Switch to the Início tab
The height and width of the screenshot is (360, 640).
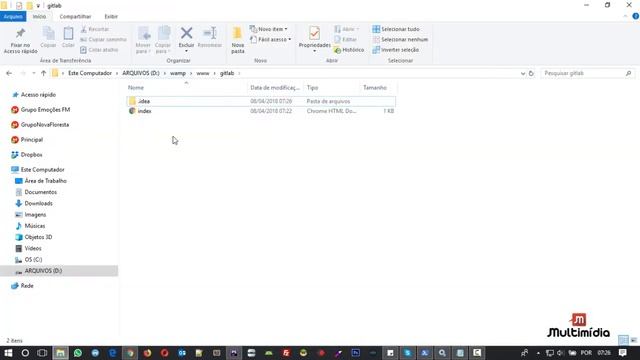coord(39,17)
